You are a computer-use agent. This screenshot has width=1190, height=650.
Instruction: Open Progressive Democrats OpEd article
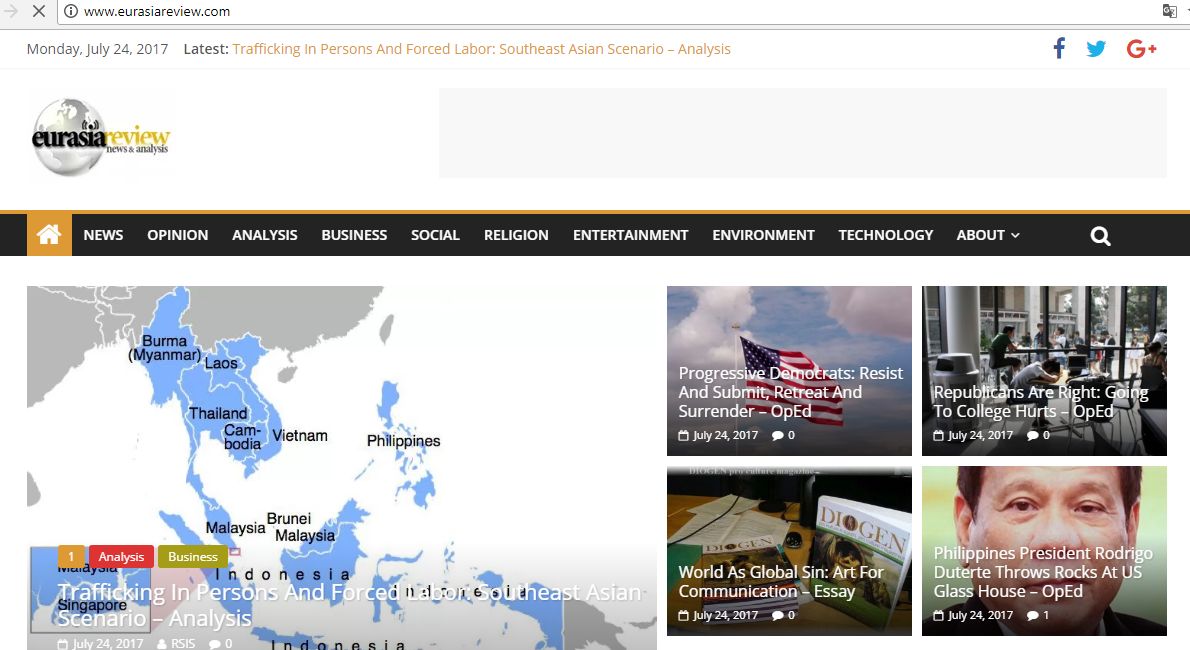click(790, 393)
